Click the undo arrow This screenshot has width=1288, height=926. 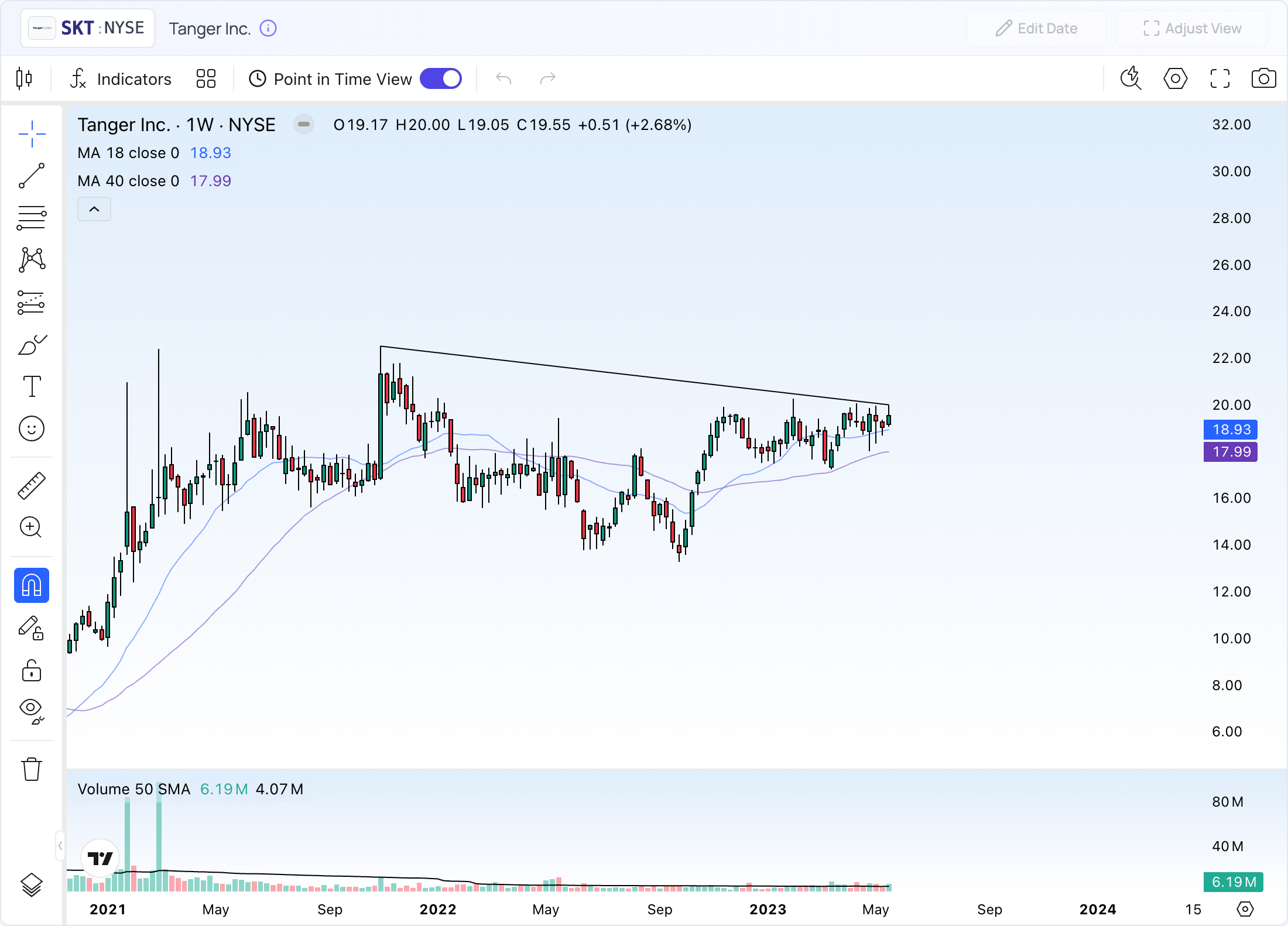tap(503, 78)
